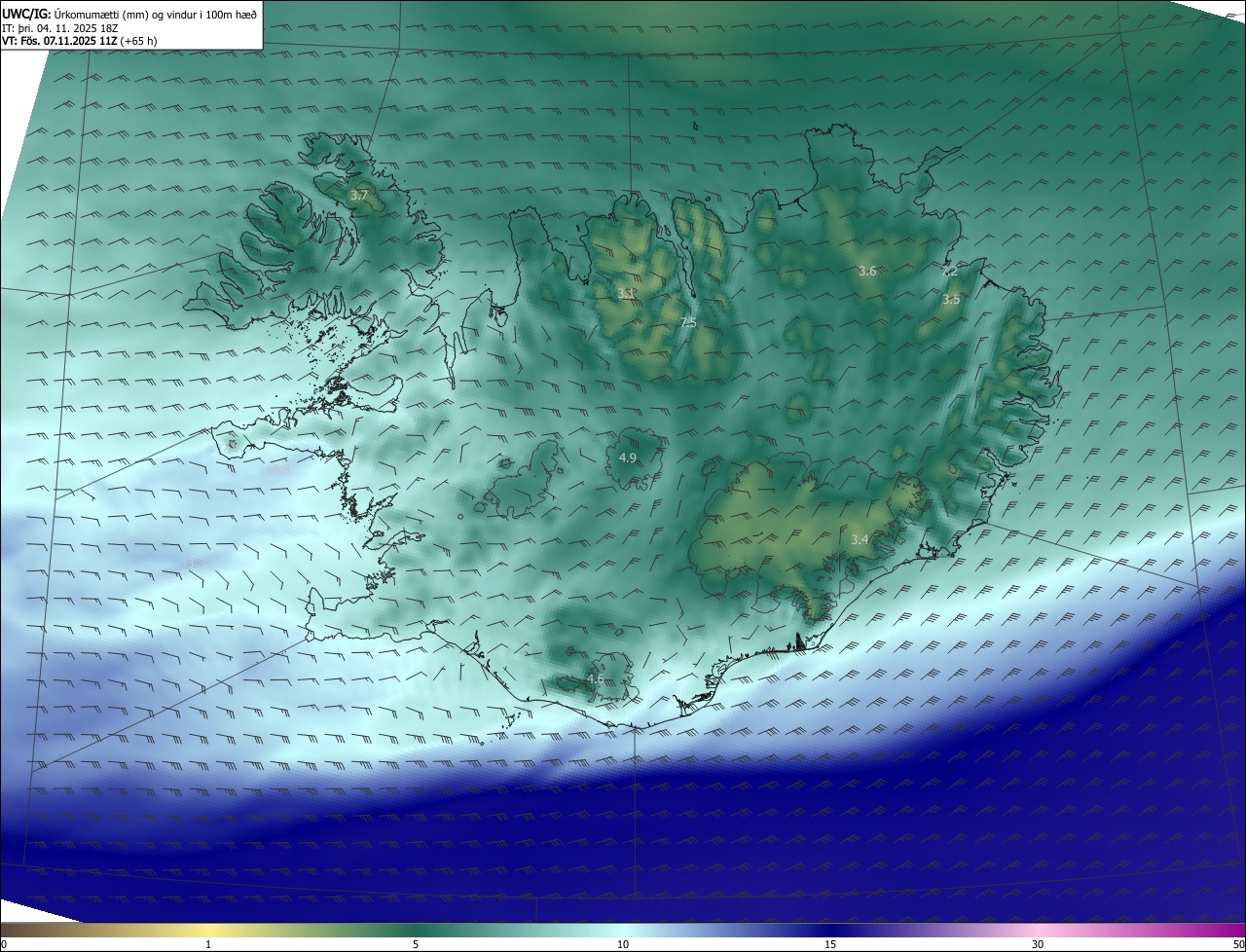Image resolution: width=1246 pixels, height=952 pixels.
Task: Click the title 'Úrkomumætti (mm) og vindur í 100m hæð'
Action: click(x=156, y=14)
